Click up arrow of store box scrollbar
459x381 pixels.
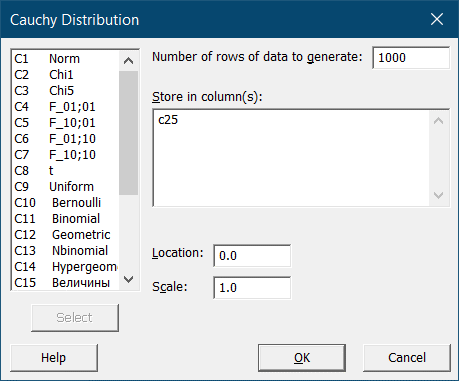(x=439, y=121)
